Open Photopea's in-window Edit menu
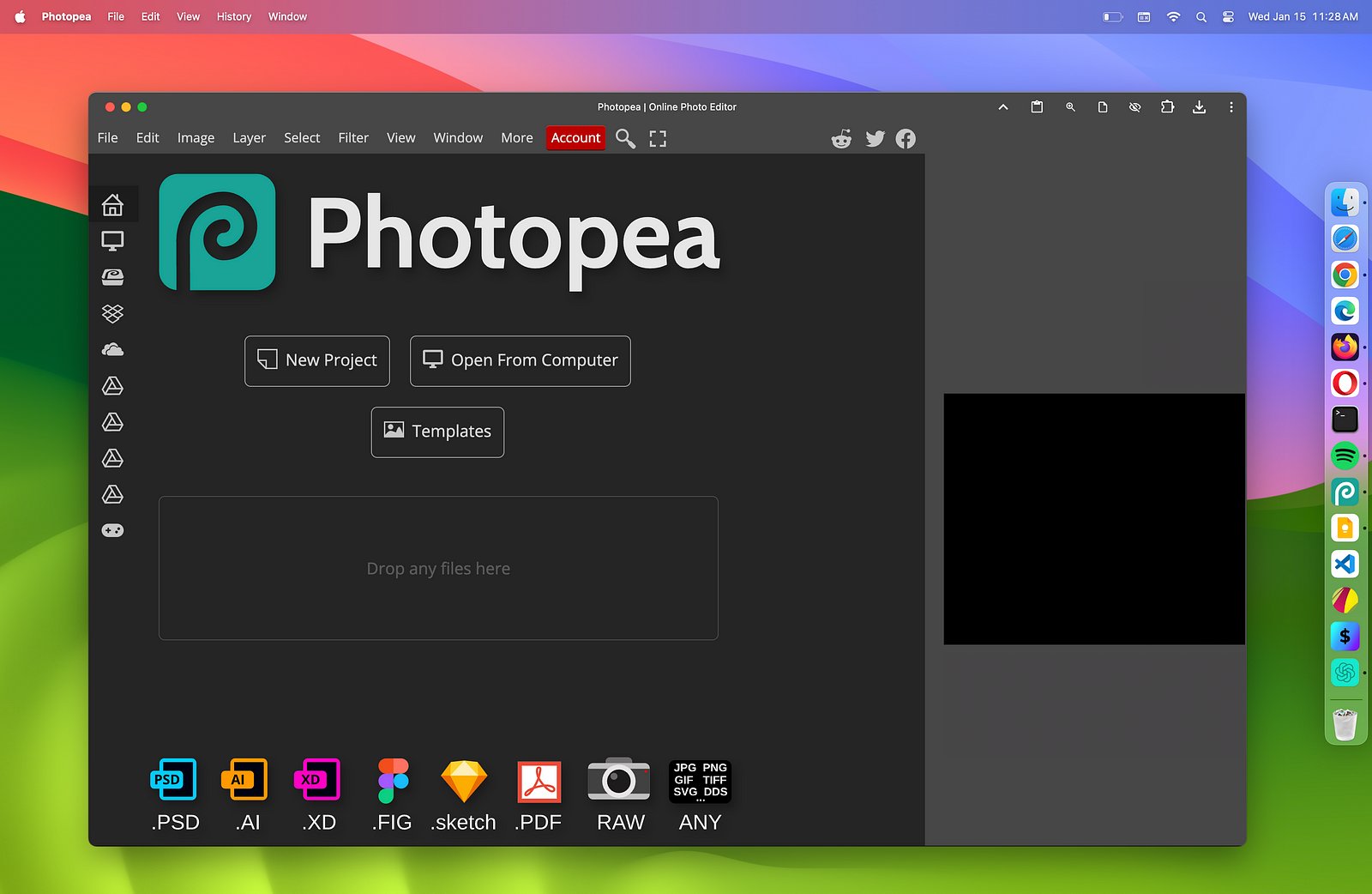This screenshot has height=894, width=1372. [x=147, y=138]
